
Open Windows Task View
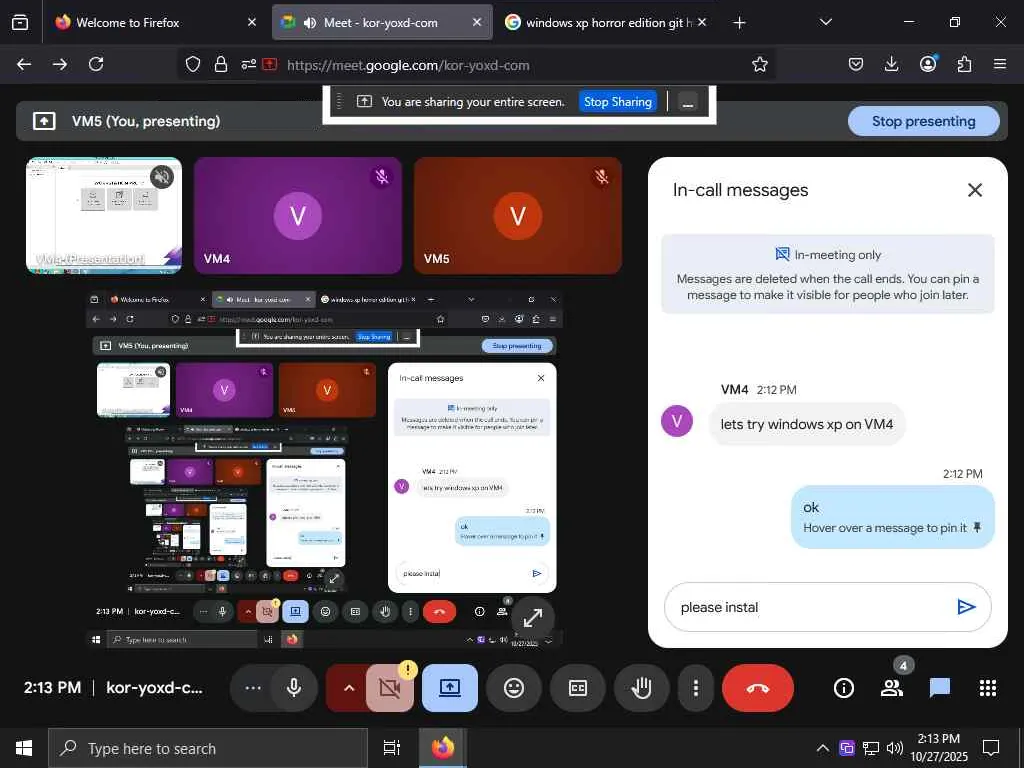(x=392, y=748)
